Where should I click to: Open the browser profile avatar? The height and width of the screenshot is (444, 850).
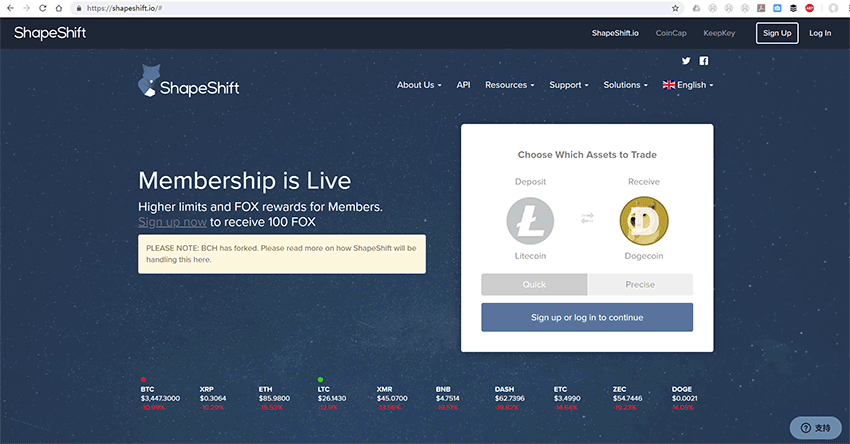(833, 8)
